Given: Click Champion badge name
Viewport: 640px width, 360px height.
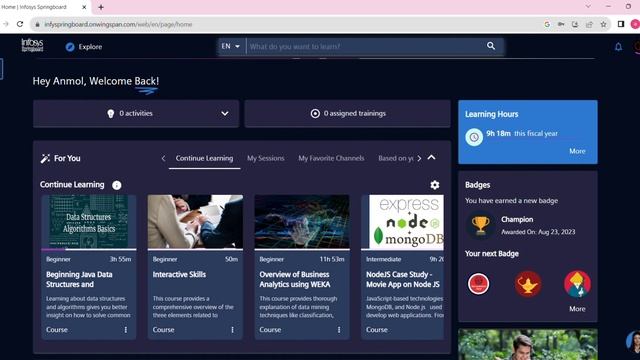Looking at the screenshot, I should 517,220.
